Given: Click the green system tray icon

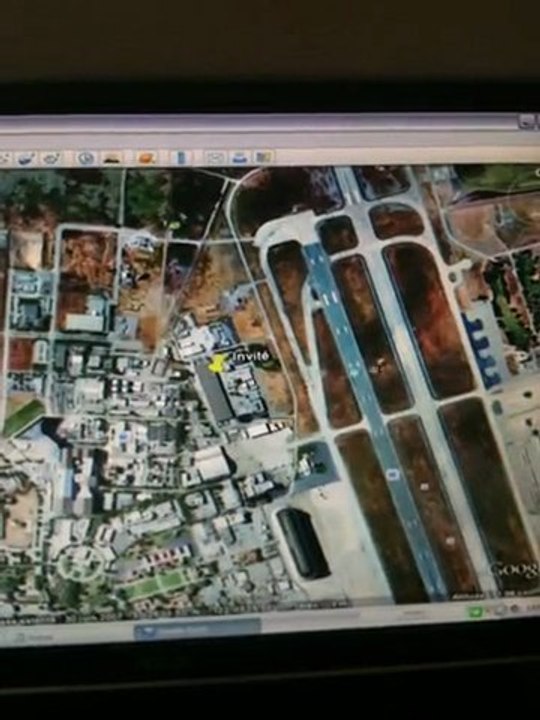Looking at the screenshot, I should point(475,612).
